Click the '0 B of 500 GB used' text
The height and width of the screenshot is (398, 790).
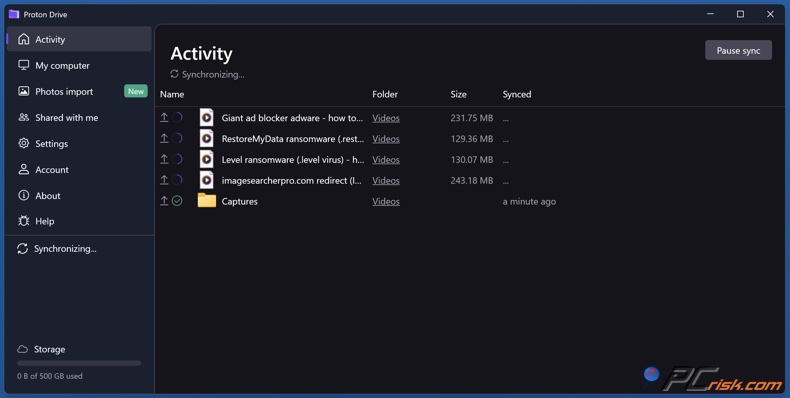(x=49, y=376)
